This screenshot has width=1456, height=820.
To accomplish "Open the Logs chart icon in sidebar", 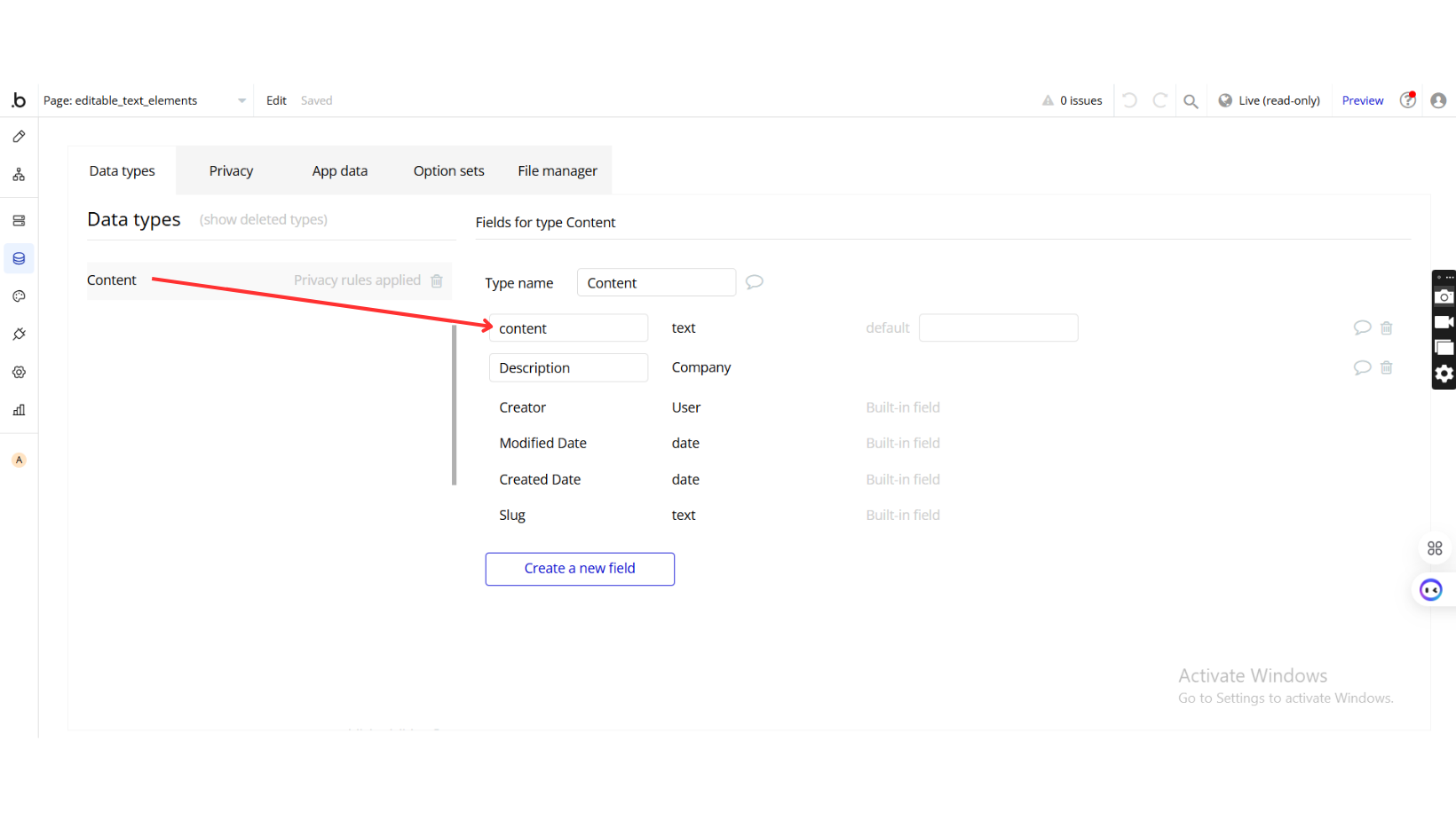I will 19,410.
